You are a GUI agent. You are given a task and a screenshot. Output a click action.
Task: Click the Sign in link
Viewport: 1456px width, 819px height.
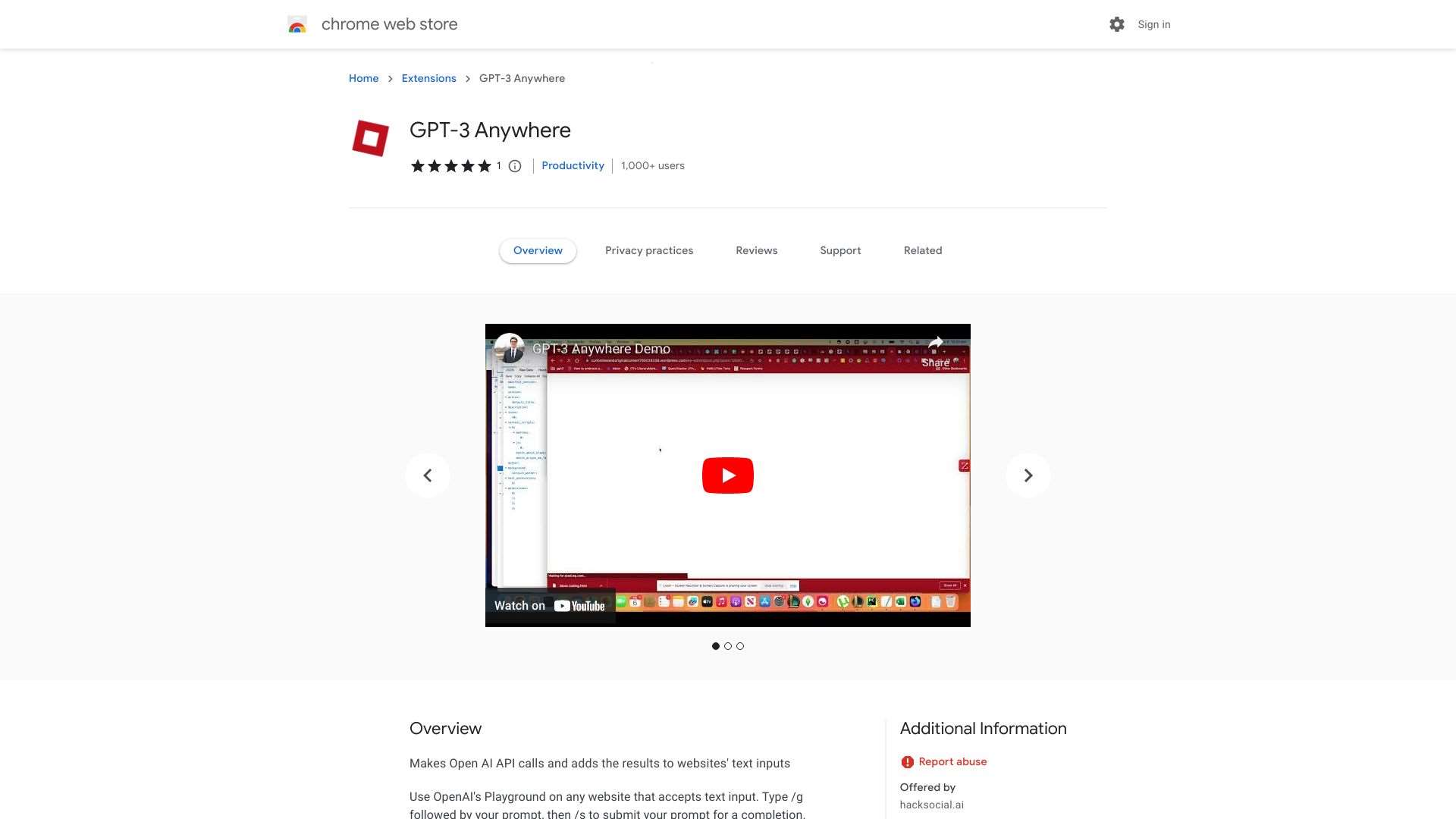coord(1153,25)
